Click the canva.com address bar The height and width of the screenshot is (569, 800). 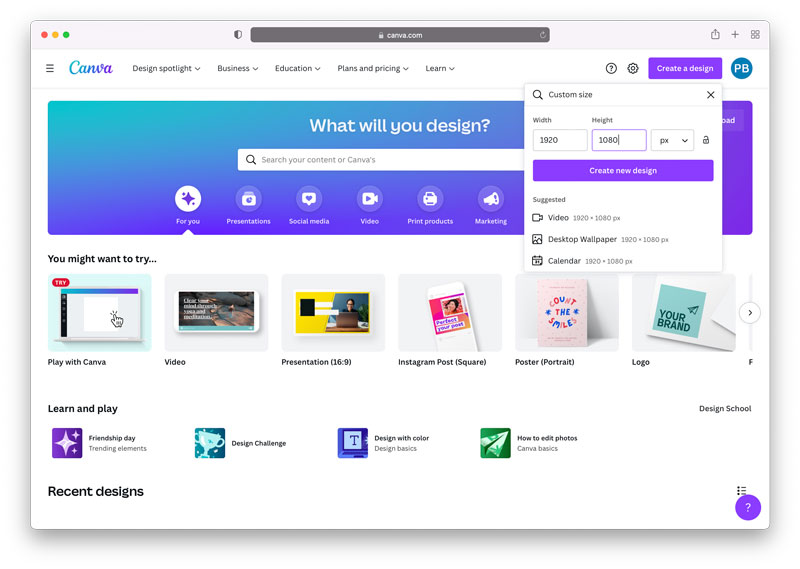pos(399,35)
